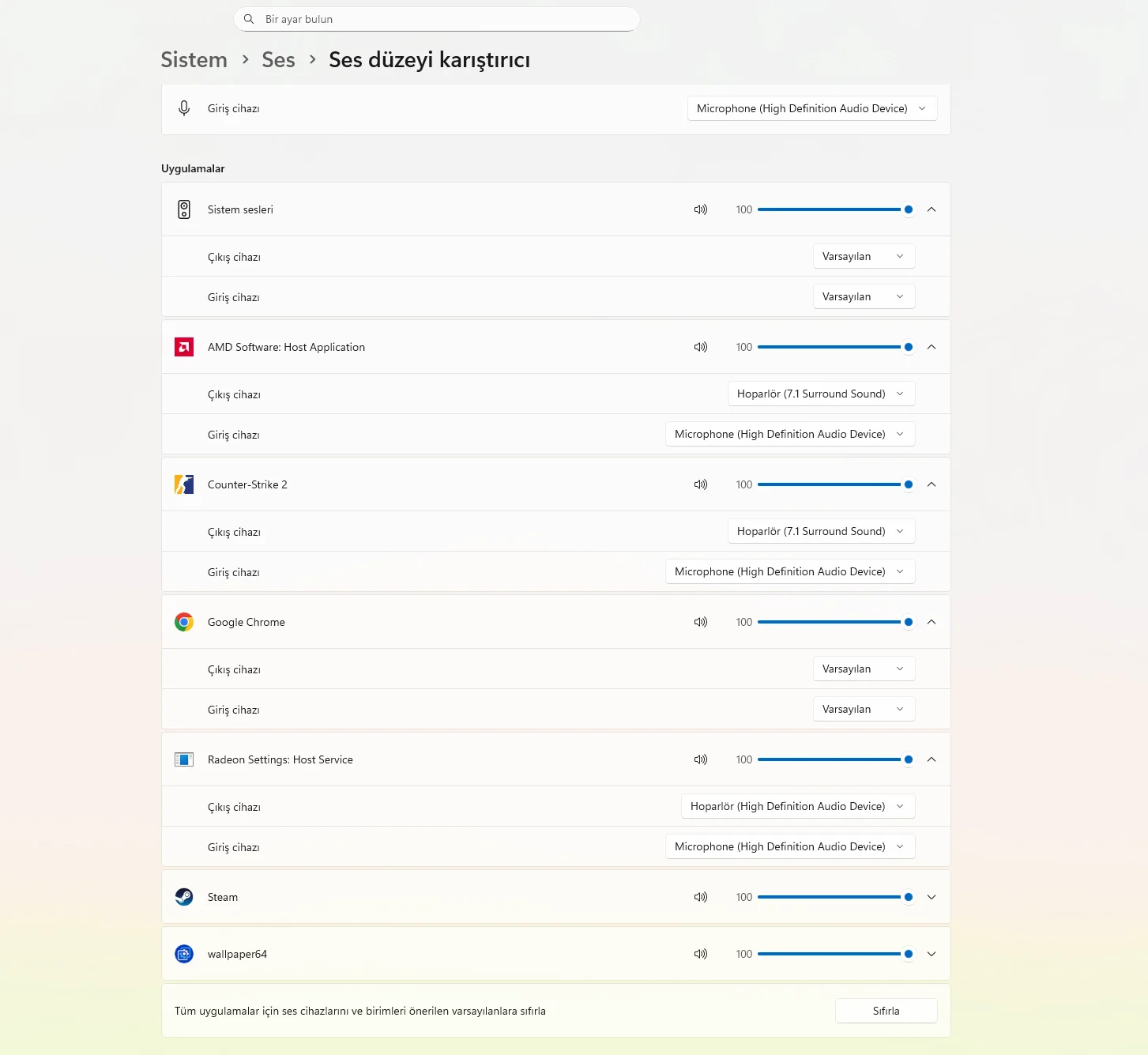Mute Google Chrome speaker icon
The height and width of the screenshot is (1055, 1148).
pyautogui.click(x=700, y=622)
